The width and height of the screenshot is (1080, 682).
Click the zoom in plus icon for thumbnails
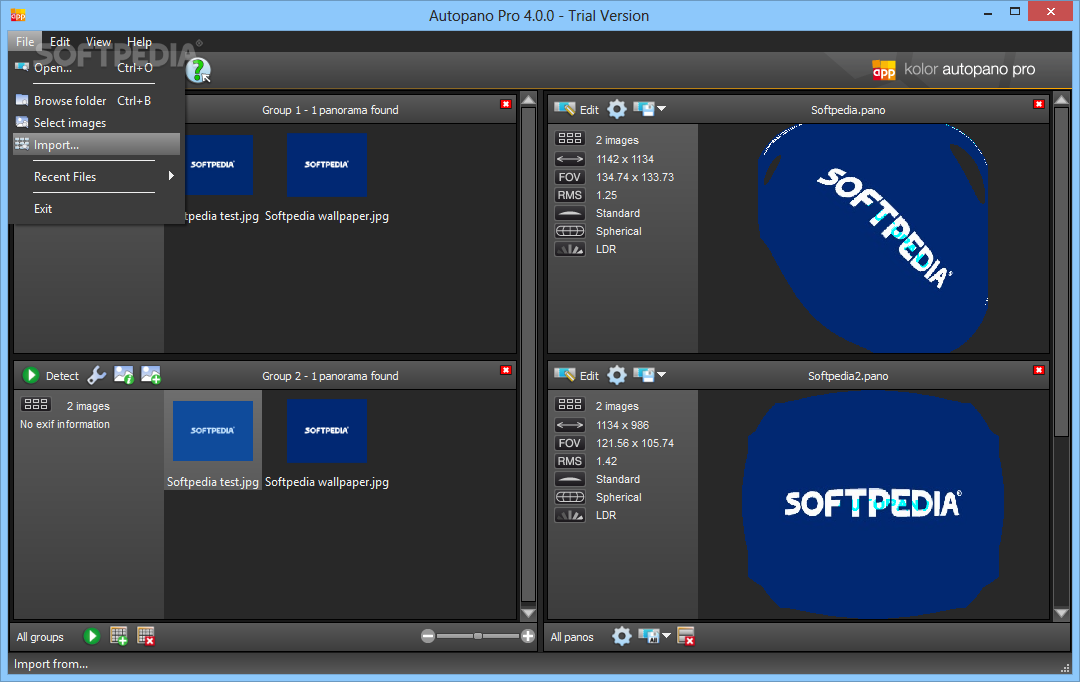[x=528, y=637]
